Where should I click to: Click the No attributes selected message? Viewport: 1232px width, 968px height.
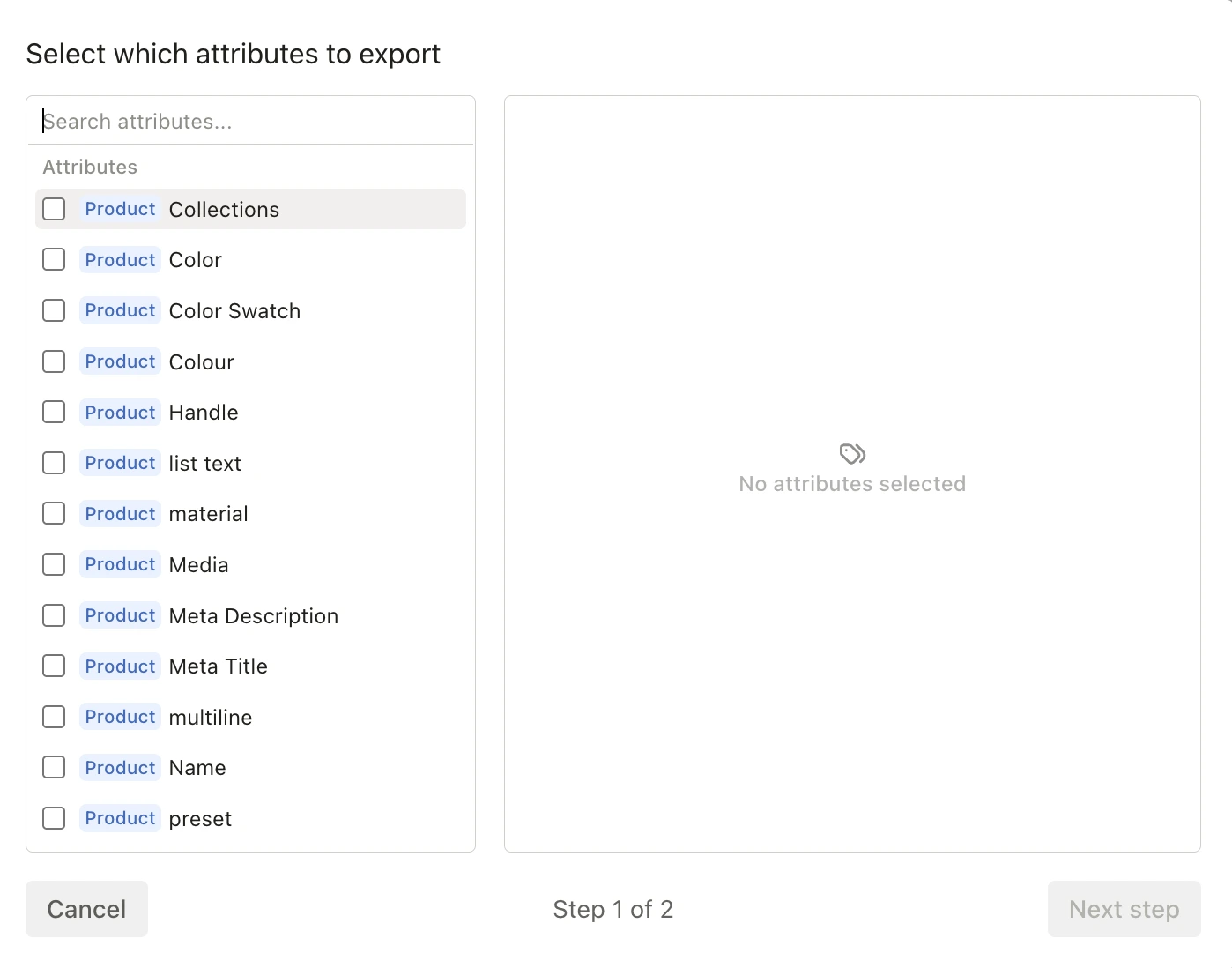pyautogui.click(x=851, y=483)
